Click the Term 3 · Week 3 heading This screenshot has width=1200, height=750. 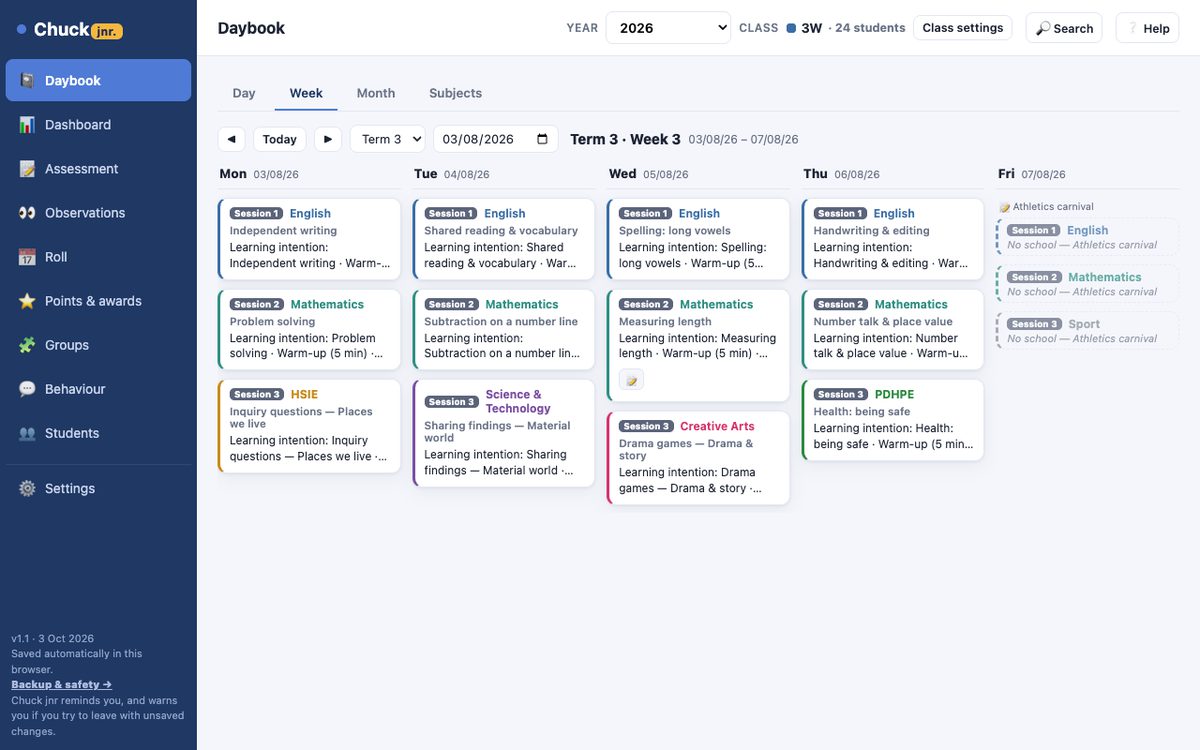[625, 139]
